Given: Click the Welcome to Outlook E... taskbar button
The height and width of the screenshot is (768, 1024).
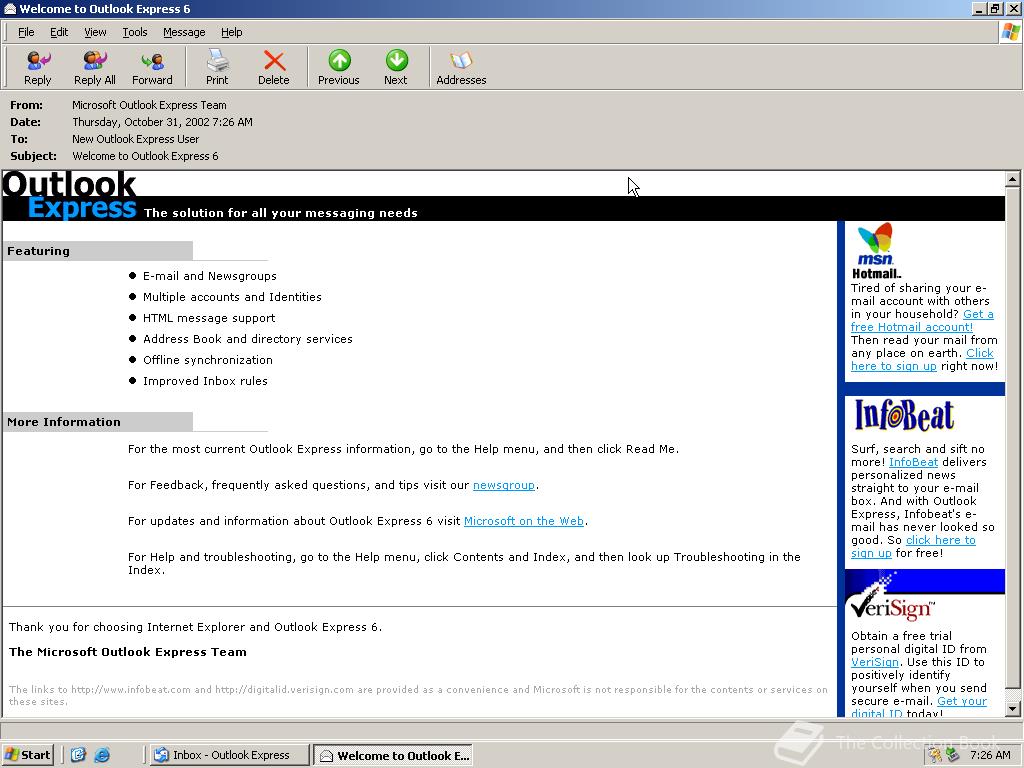Looking at the screenshot, I should pos(393,755).
